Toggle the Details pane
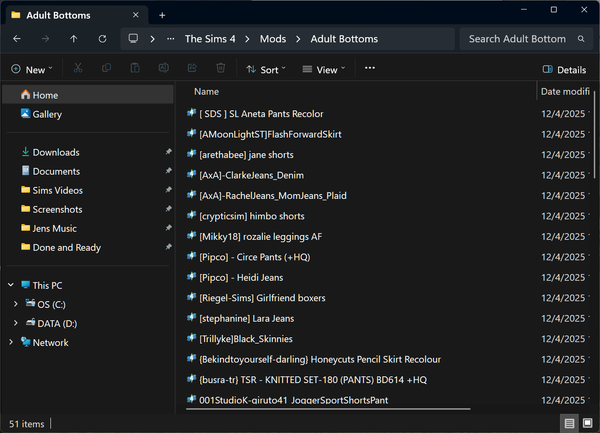 coord(564,70)
